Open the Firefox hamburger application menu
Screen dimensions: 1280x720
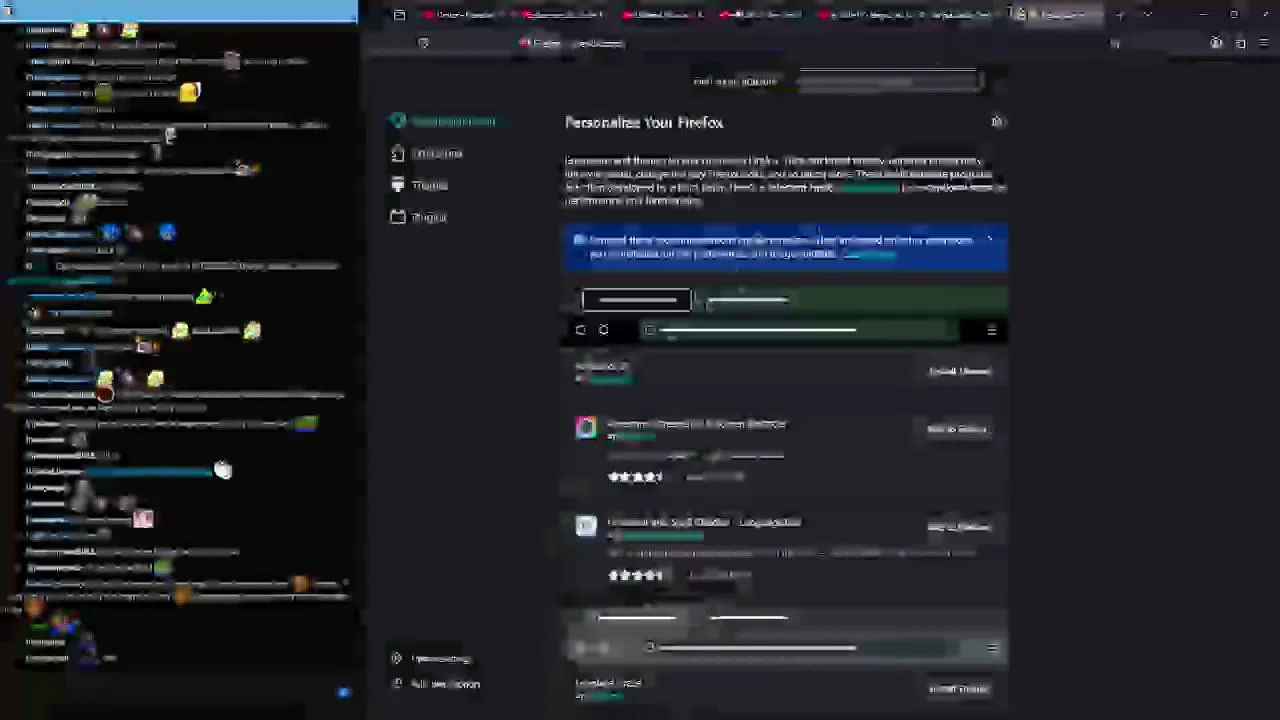[1264, 43]
